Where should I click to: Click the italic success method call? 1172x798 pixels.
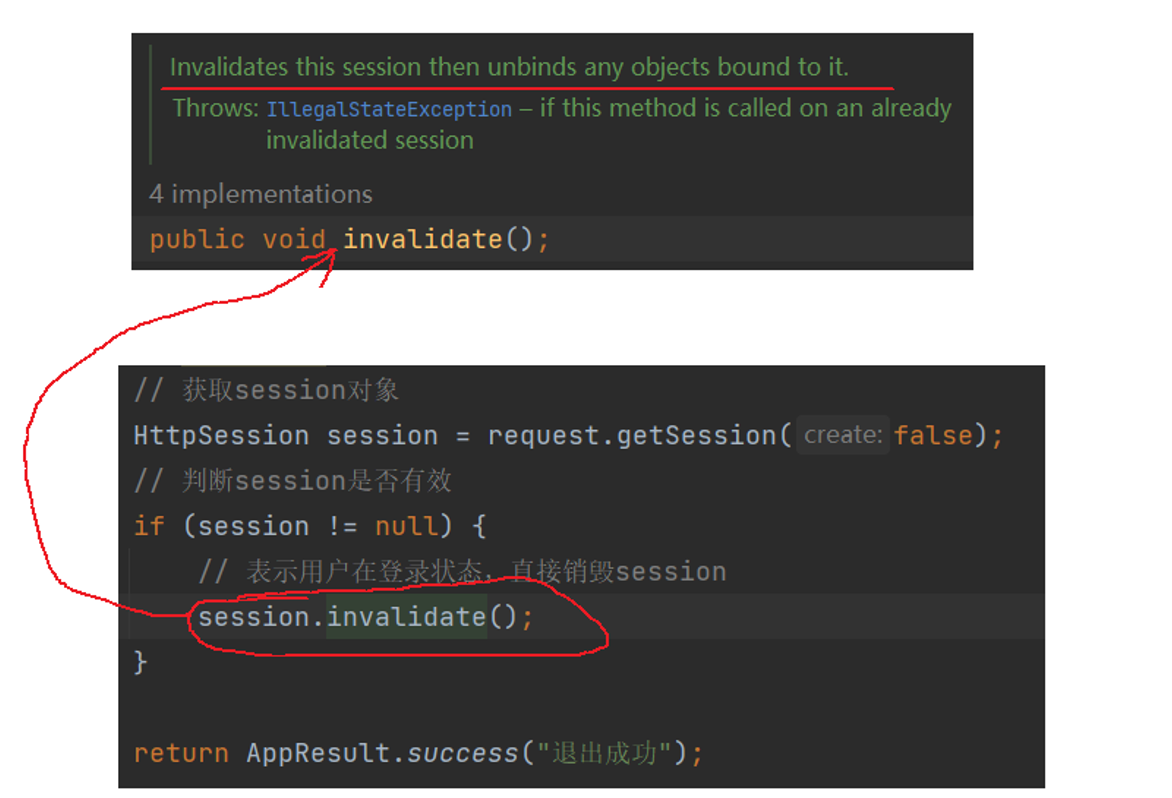pyautogui.click(x=462, y=753)
